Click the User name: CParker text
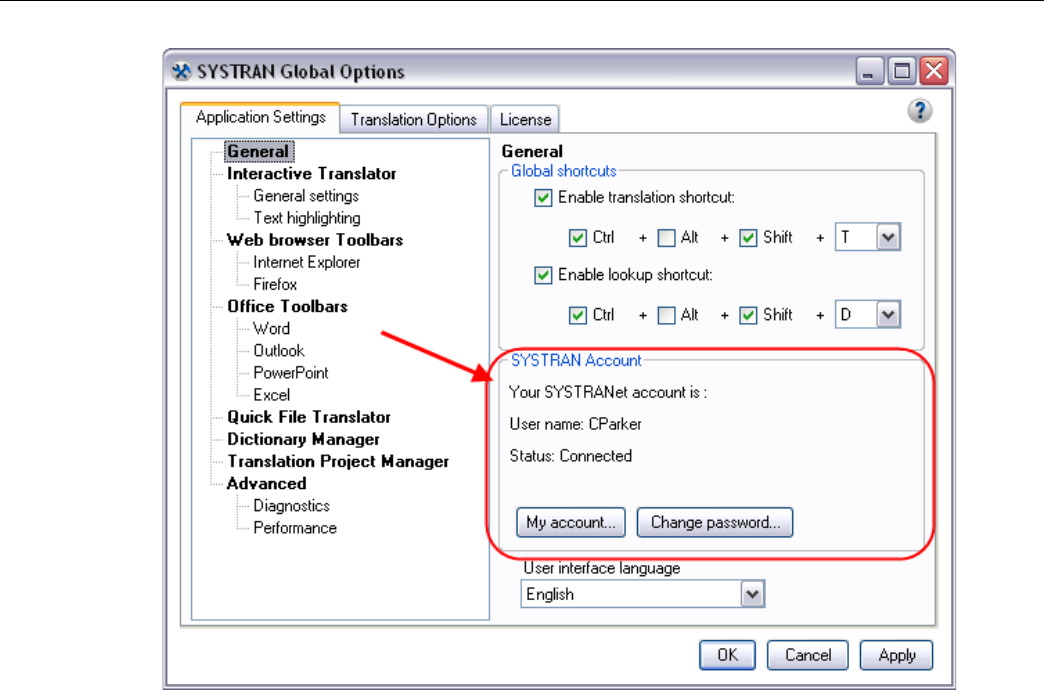Screen dimensions: 1044x690 [x=575, y=424]
